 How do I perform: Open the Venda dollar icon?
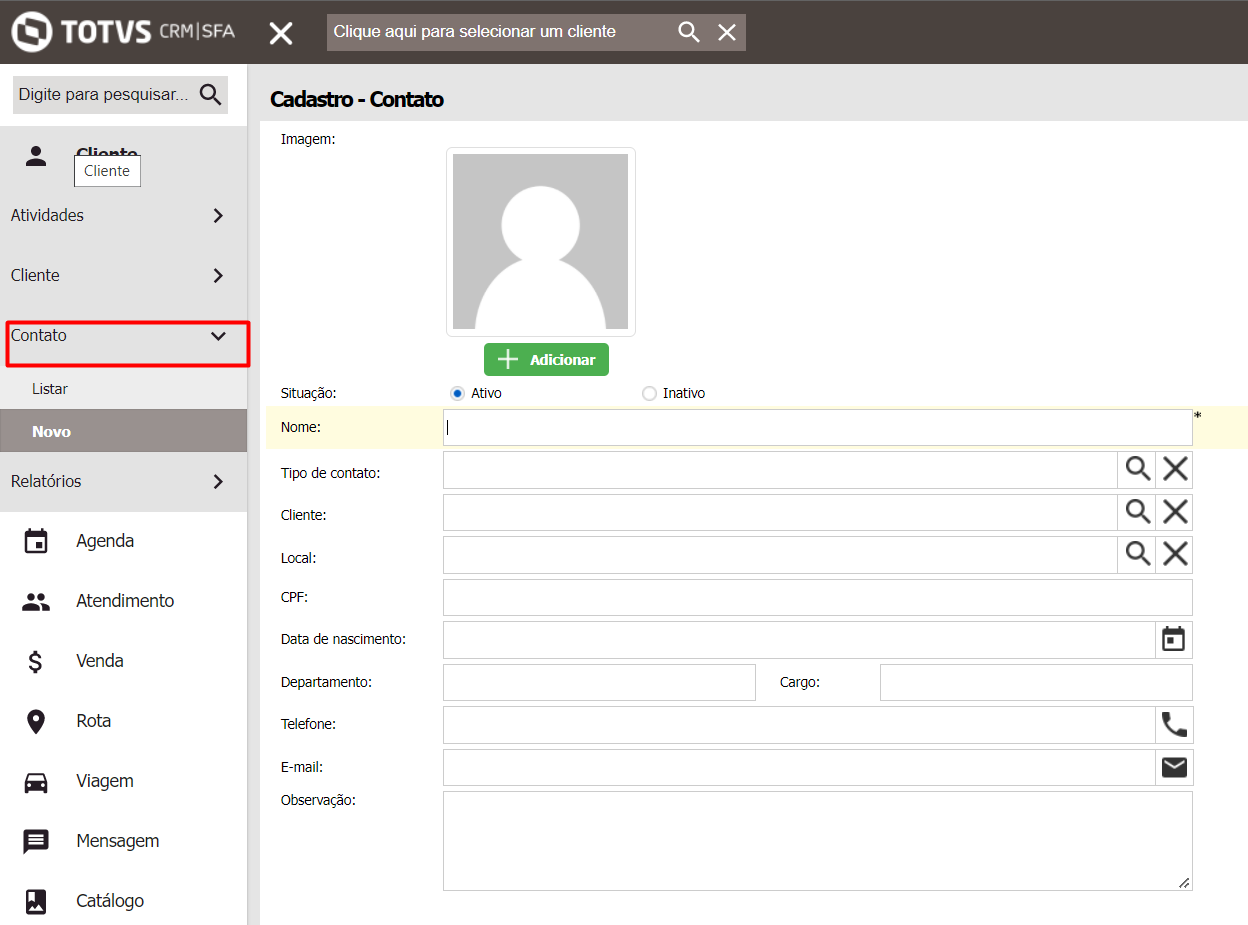coord(36,661)
